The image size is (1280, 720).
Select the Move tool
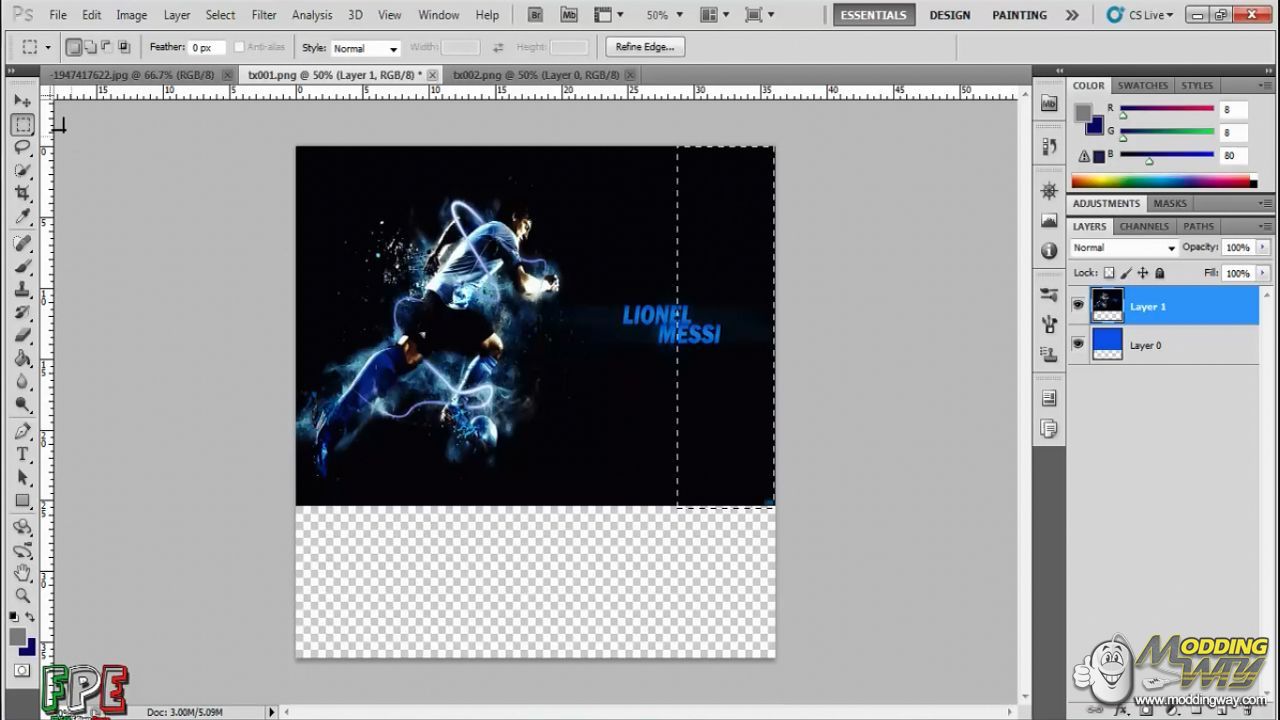click(x=22, y=101)
